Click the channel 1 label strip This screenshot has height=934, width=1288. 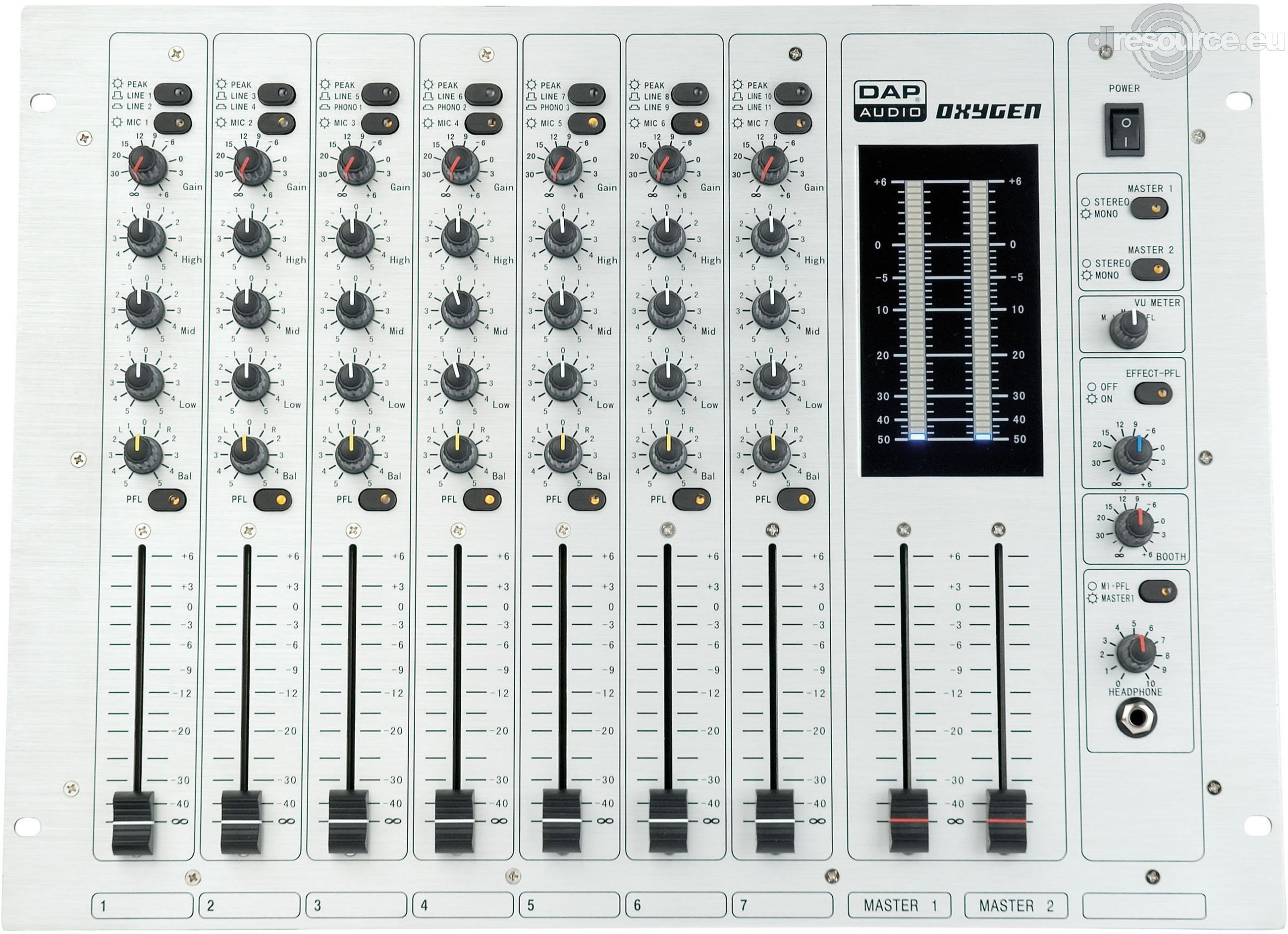(142, 905)
